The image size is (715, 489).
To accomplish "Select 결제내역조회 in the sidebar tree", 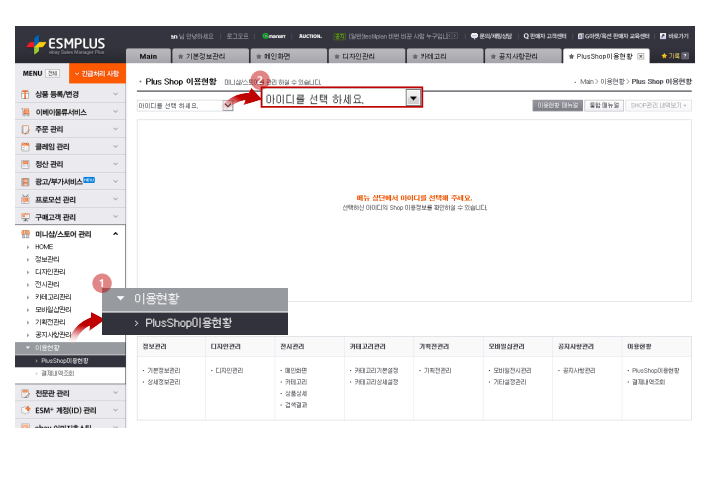I will (x=57, y=373).
